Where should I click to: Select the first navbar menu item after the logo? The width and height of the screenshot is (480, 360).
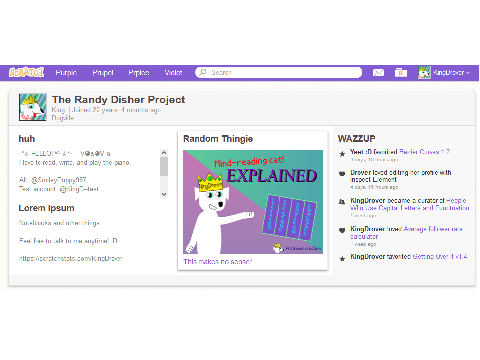[x=66, y=72]
